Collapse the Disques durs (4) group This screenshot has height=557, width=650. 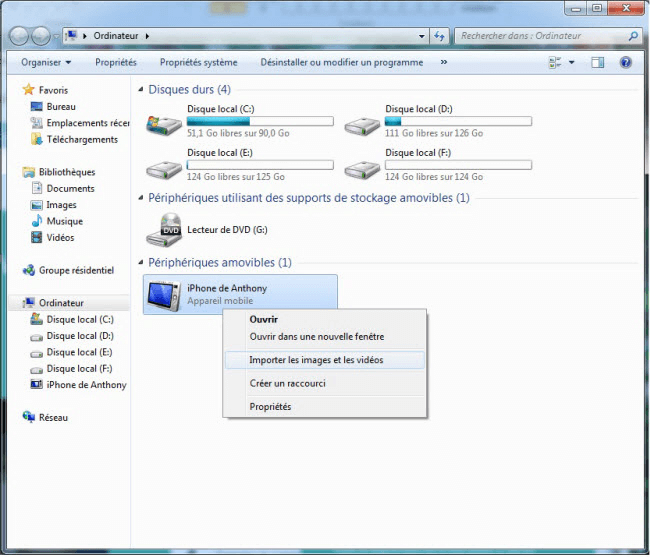pyautogui.click(x=141, y=90)
